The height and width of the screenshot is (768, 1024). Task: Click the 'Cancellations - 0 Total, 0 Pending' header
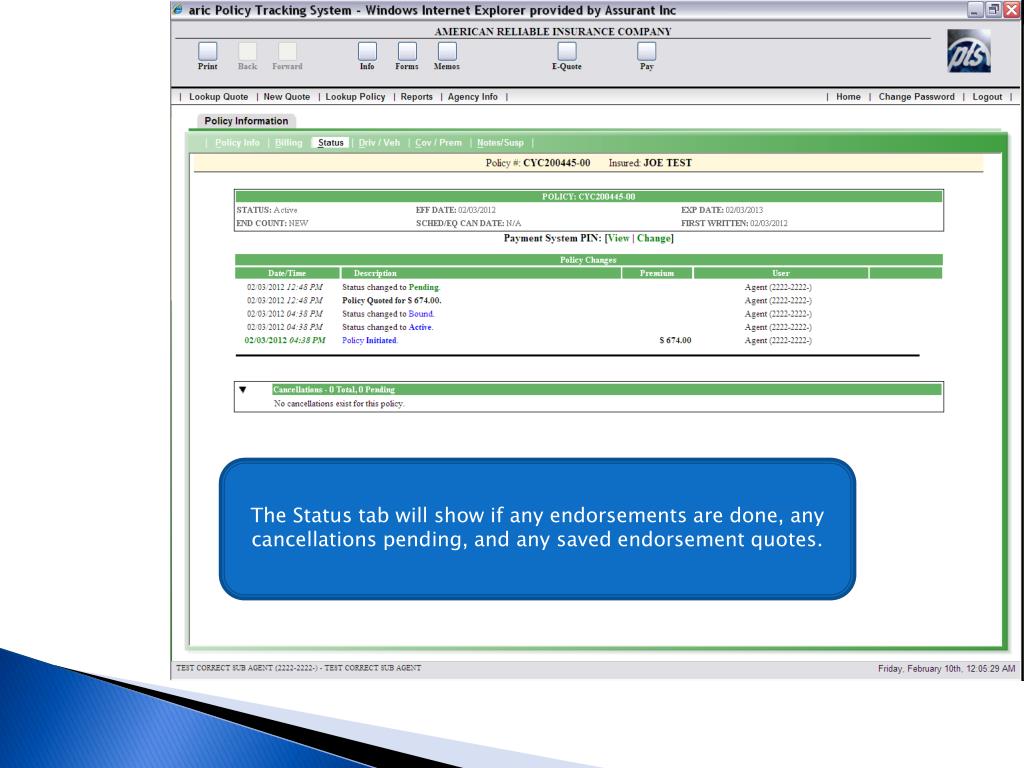click(607, 390)
